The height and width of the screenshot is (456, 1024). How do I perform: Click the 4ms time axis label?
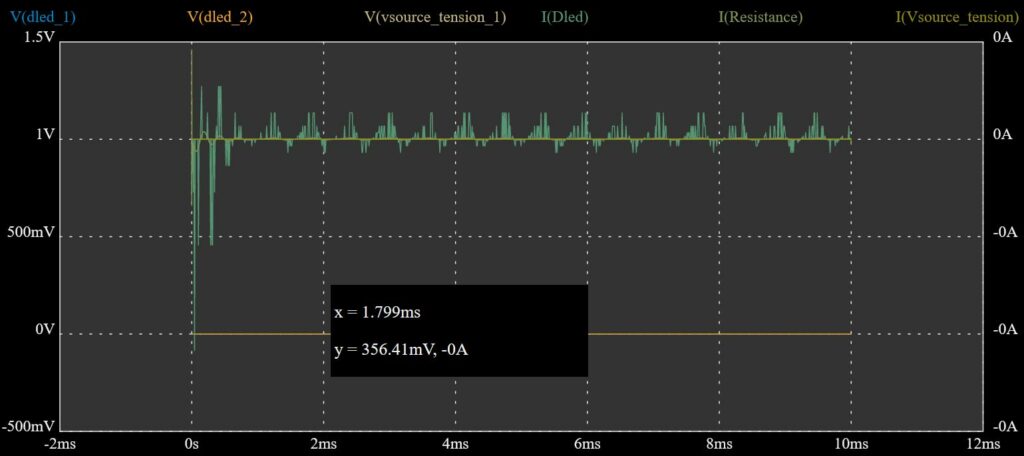455,444
